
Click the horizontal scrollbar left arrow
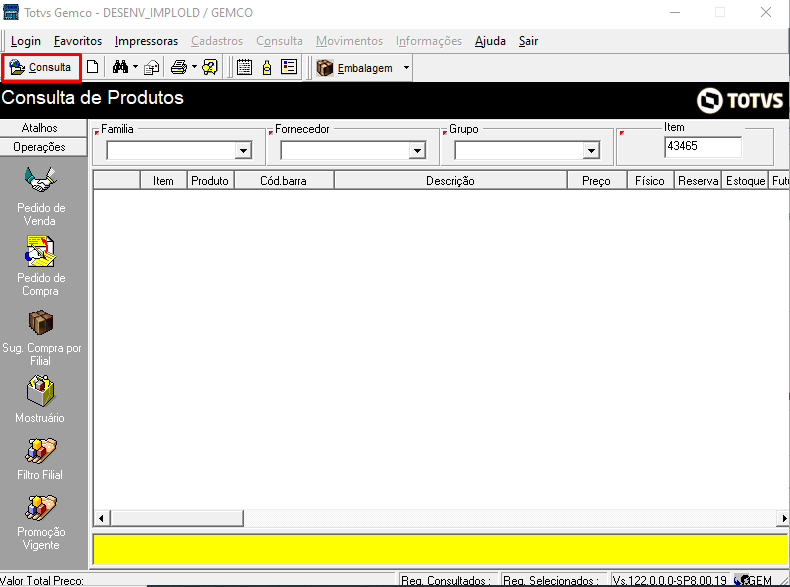click(101, 518)
